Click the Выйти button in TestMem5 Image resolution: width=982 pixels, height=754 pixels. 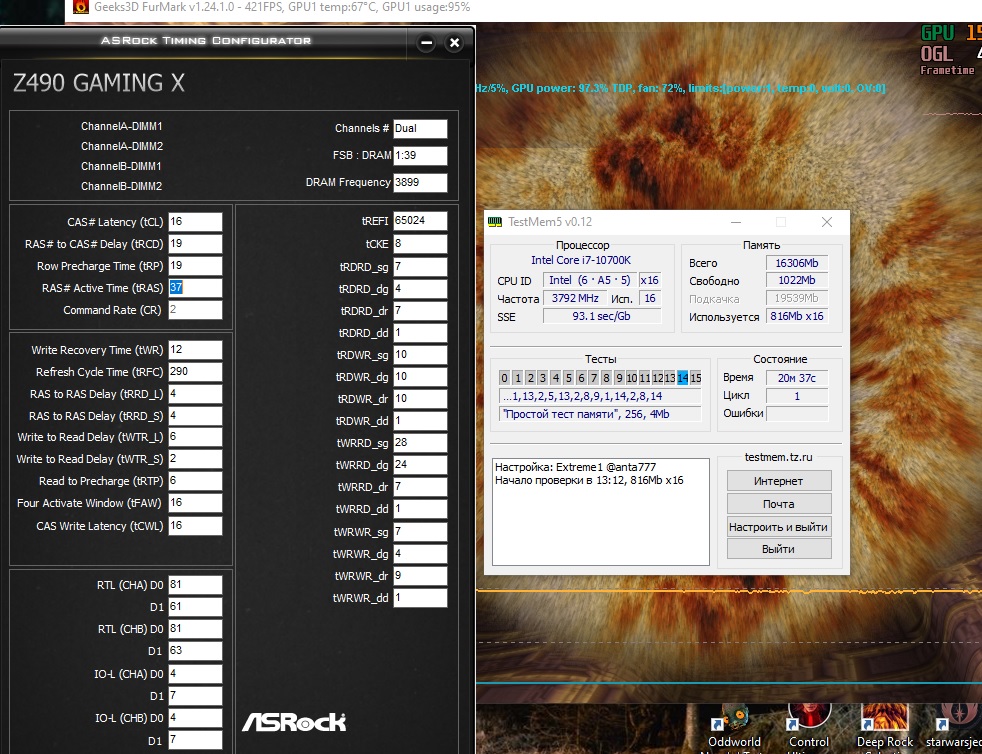(x=778, y=549)
